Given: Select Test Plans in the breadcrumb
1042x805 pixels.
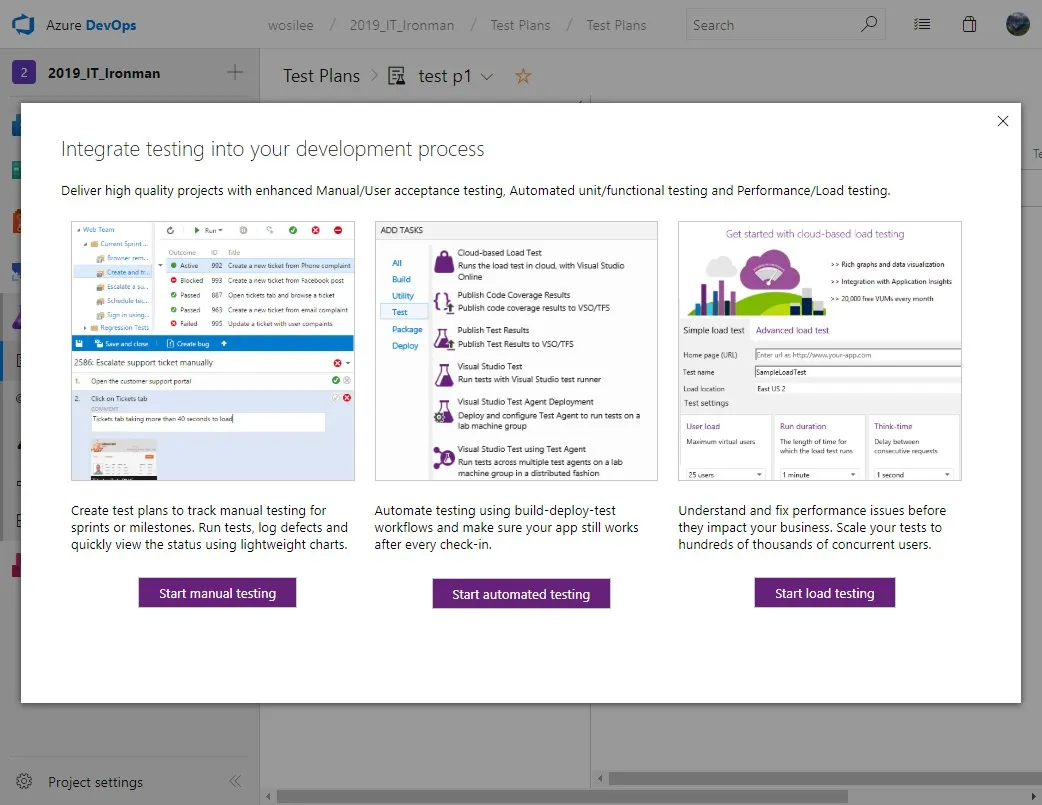Looking at the screenshot, I should coord(520,24).
